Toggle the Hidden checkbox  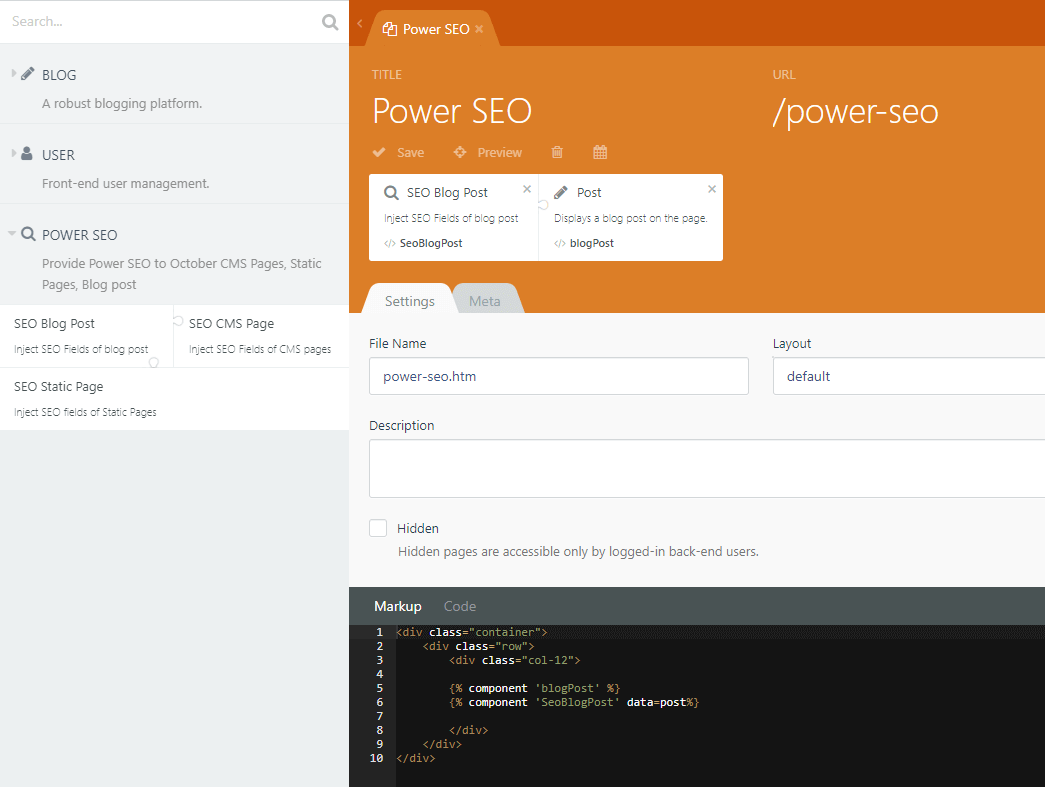click(x=378, y=528)
